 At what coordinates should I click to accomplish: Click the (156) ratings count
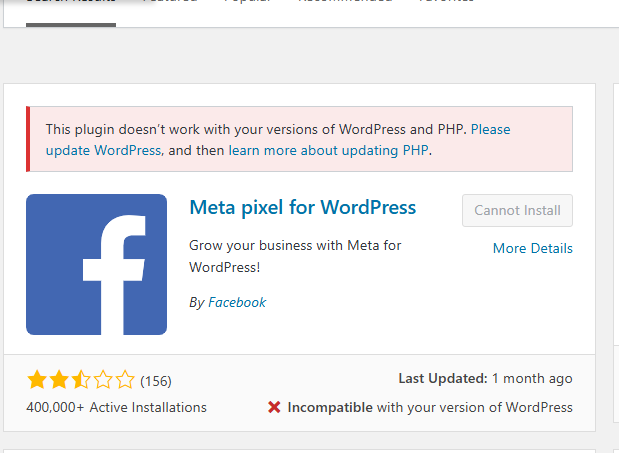[x=156, y=381]
